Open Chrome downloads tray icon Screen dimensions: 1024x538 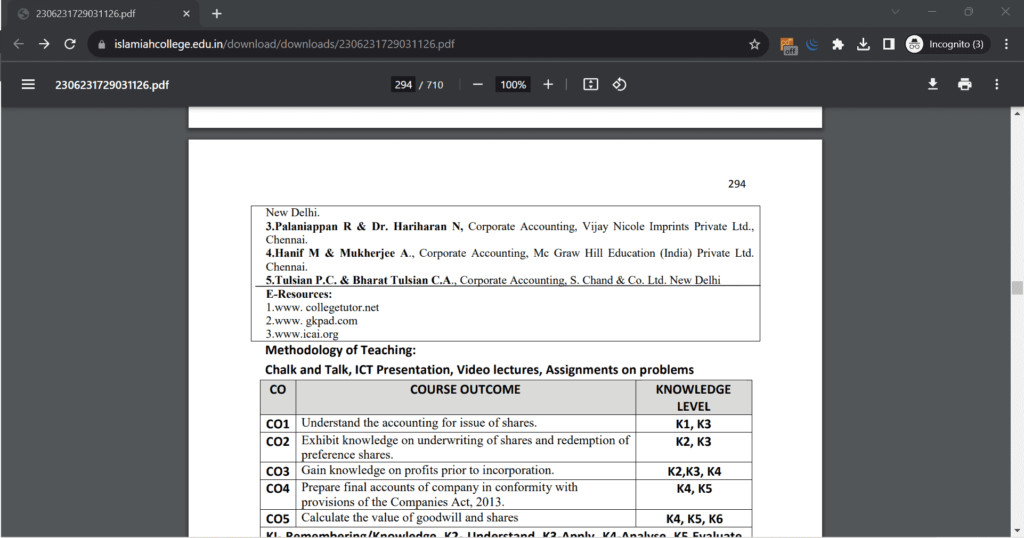(863, 44)
